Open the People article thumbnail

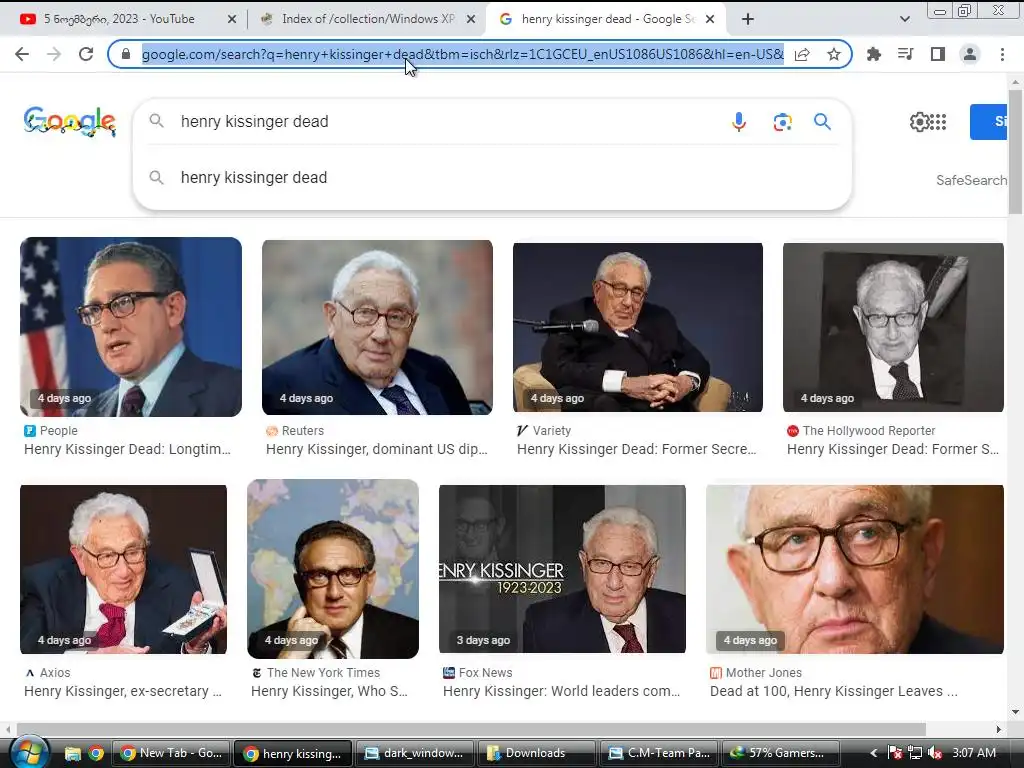tap(131, 327)
